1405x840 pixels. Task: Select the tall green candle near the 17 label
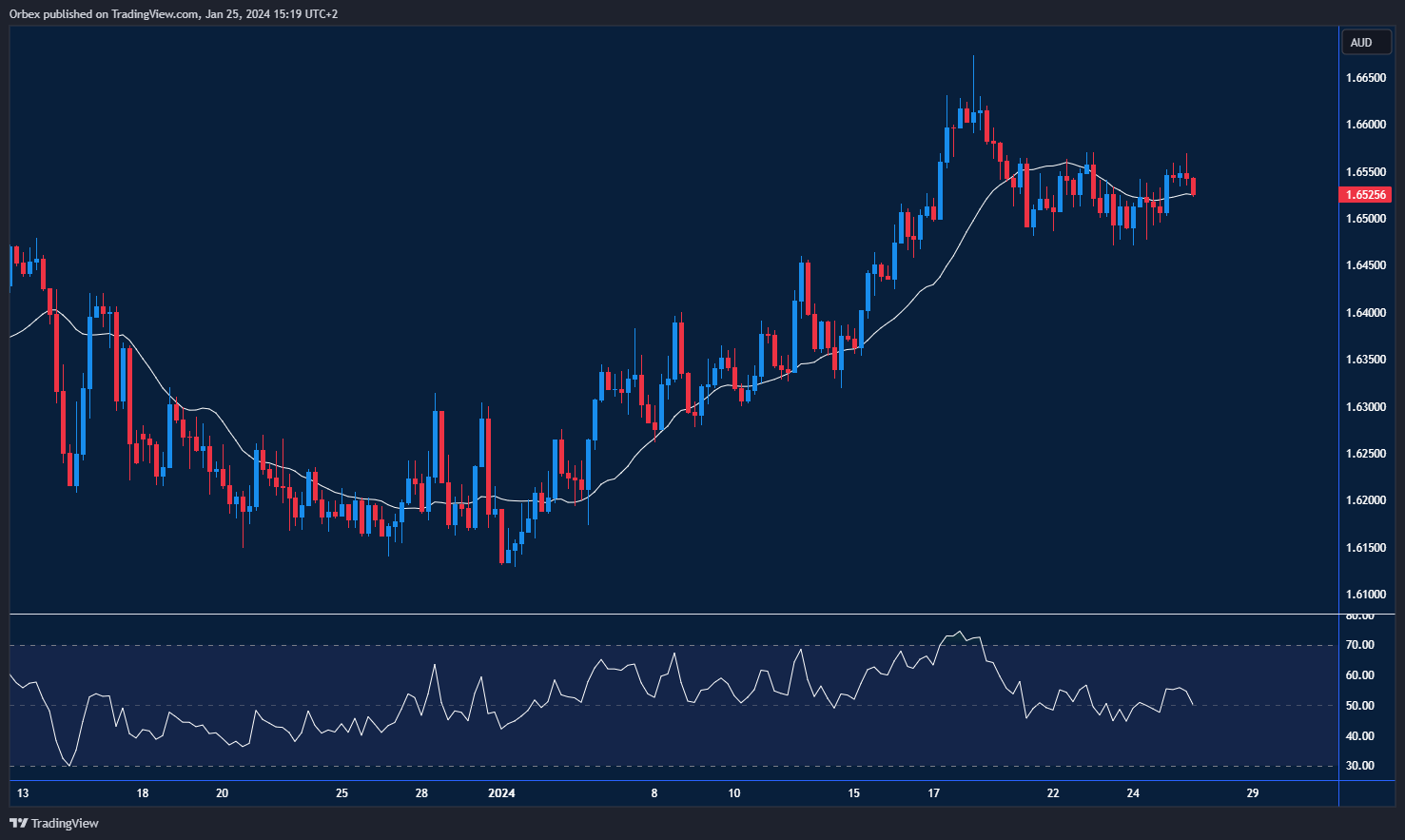tap(943, 190)
